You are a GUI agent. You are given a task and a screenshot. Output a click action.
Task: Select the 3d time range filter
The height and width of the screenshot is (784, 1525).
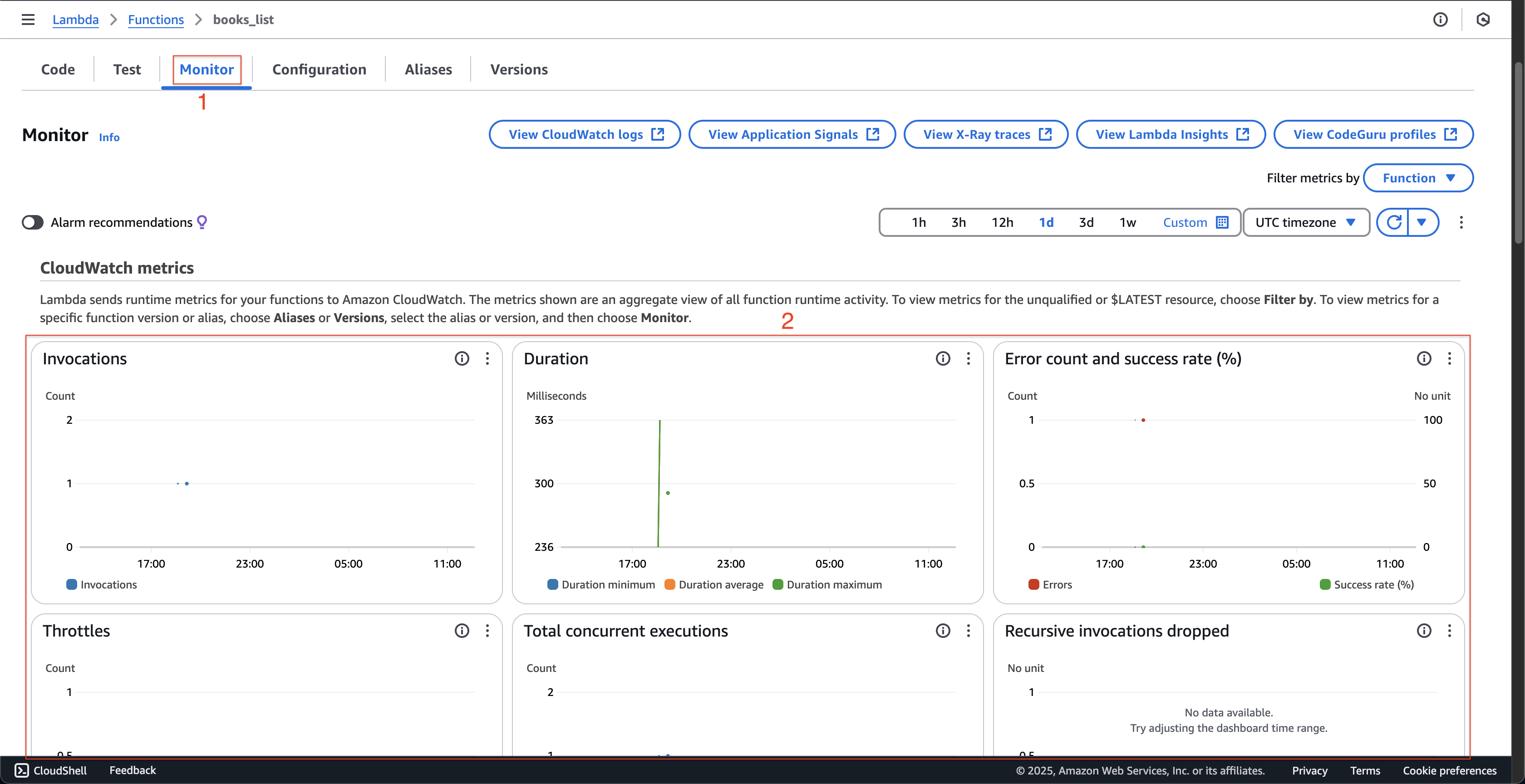(x=1085, y=222)
